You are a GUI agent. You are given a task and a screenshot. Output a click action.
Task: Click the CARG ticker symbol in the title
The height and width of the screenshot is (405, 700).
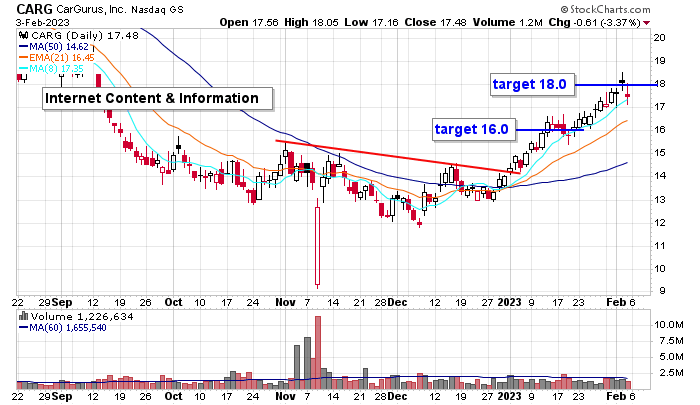[34, 8]
